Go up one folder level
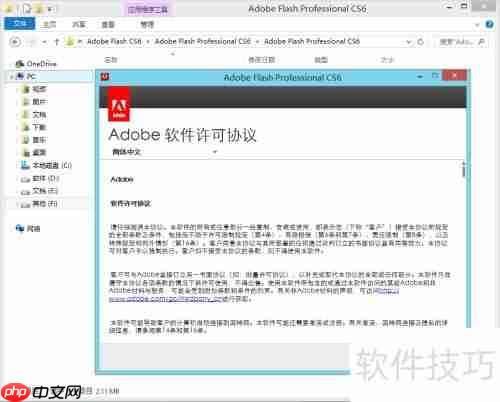 [x=56, y=42]
